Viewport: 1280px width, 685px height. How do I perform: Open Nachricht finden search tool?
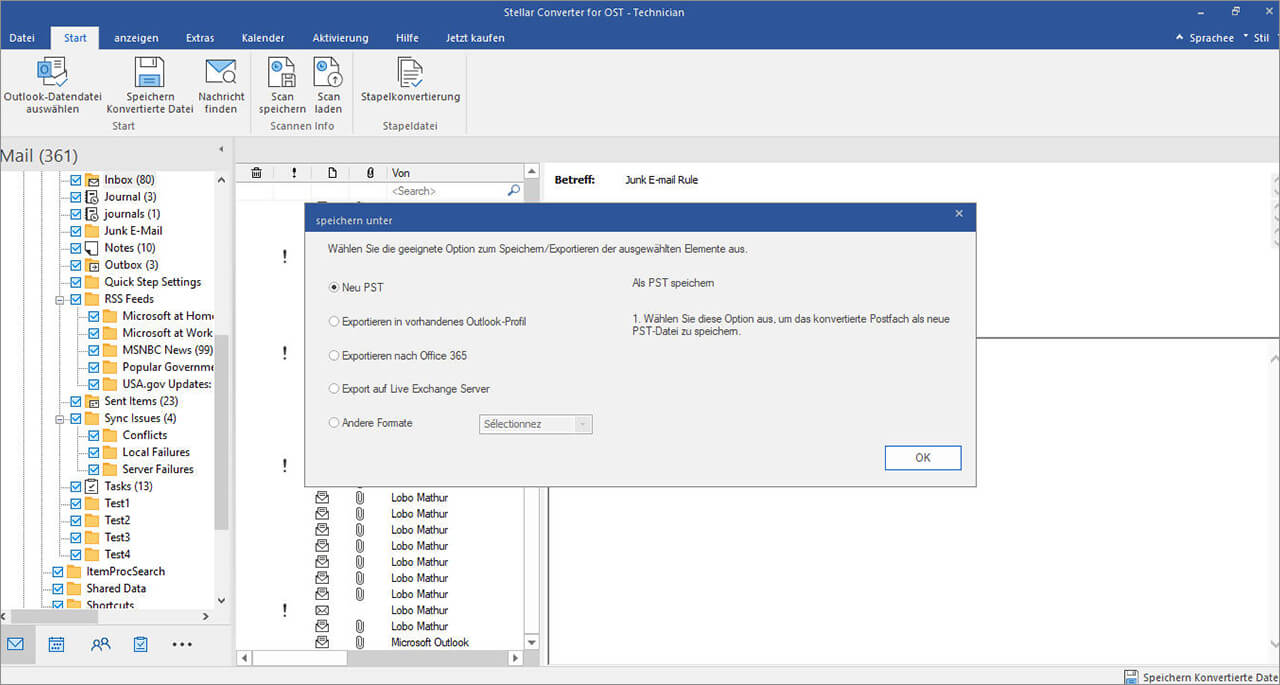tap(221, 86)
